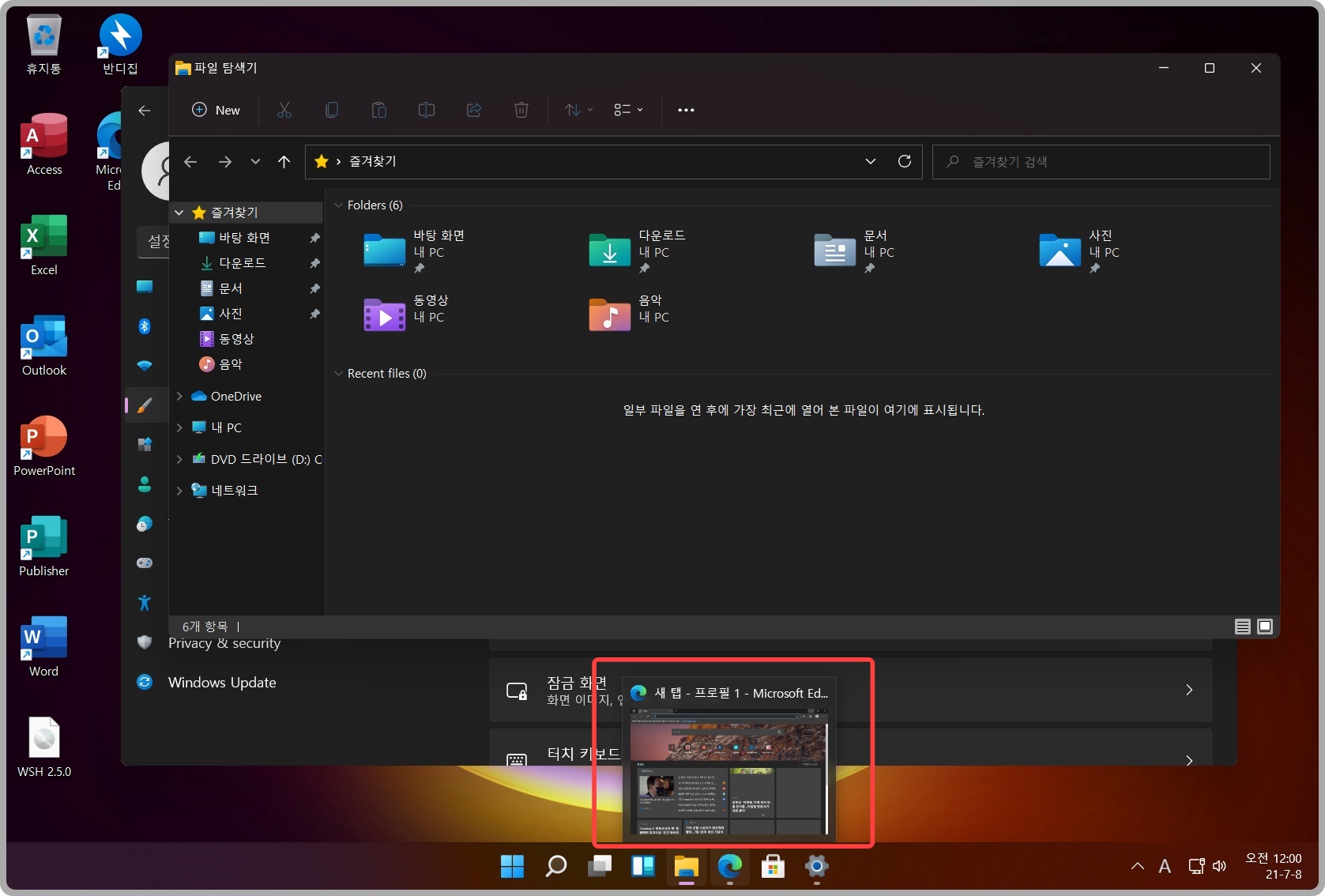Collapse the Recent files (0) group
This screenshot has width=1325, height=896.
pyautogui.click(x=338, y=374)
